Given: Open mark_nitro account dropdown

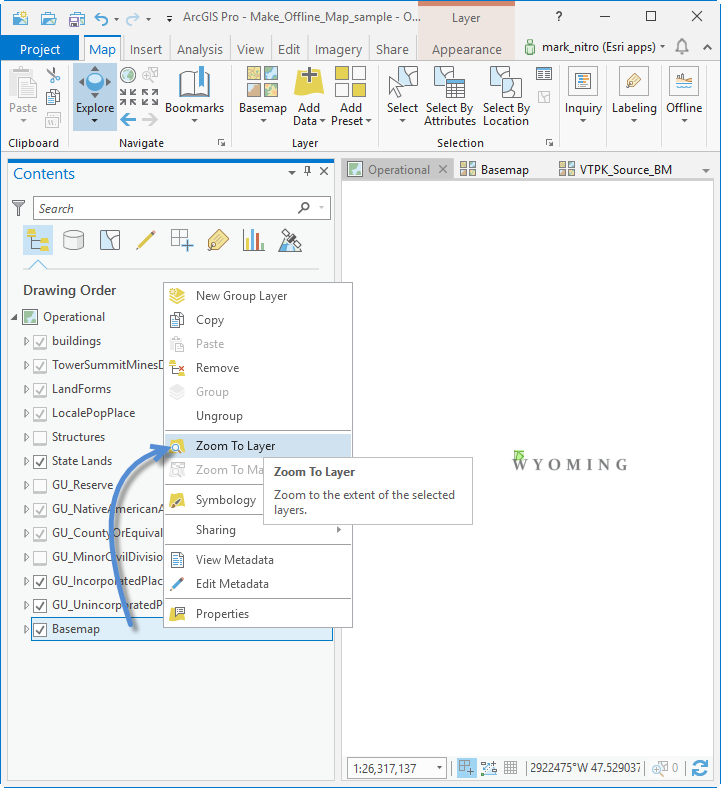Looking at the screenshot, I should point(663,47).
